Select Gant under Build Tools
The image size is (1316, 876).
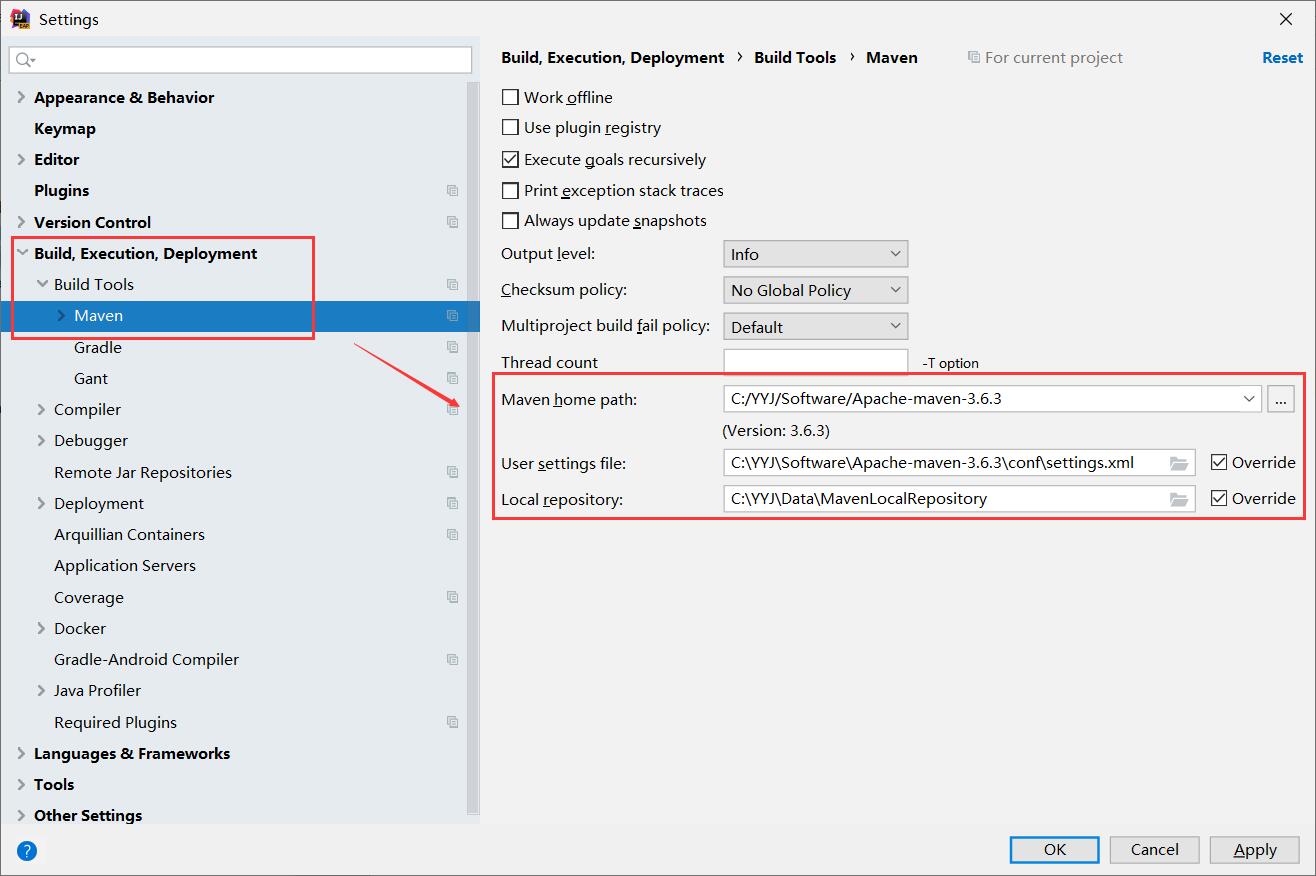pos(91,378)
